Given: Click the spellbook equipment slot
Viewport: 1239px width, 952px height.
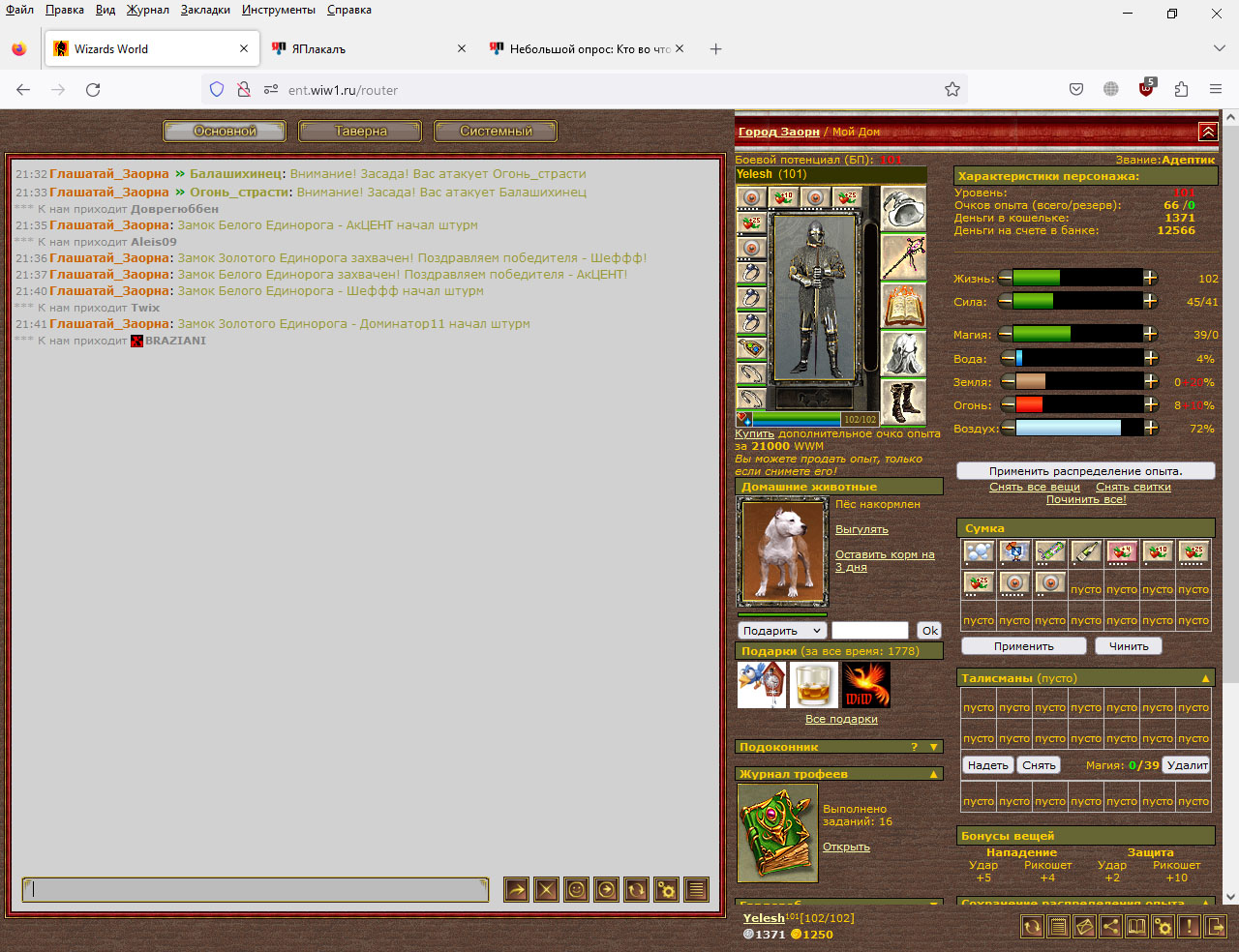Looking at the screenshot, I should 903,306.
